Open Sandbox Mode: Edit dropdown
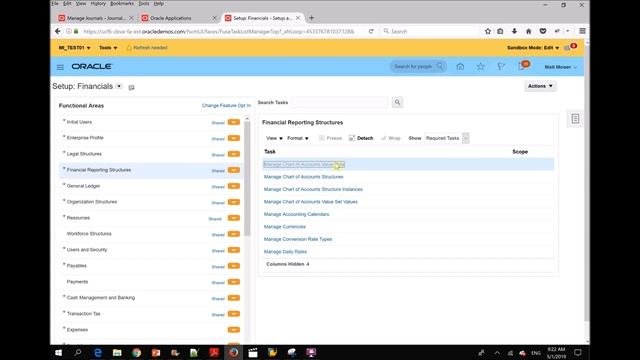Screen dimensions: 640x360 click(533, 48)
